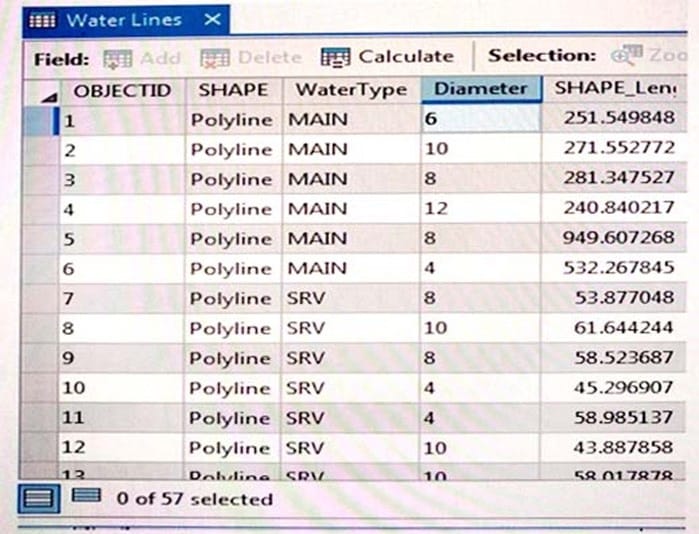
Task: Close the Water Lines table tab
Action: click(x=212, y=20)
